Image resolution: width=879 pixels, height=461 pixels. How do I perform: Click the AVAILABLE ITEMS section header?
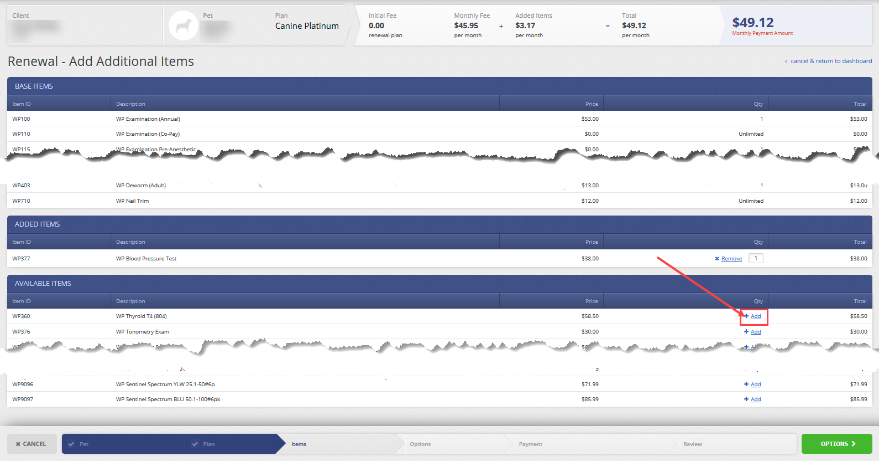(x=440, y=284)
